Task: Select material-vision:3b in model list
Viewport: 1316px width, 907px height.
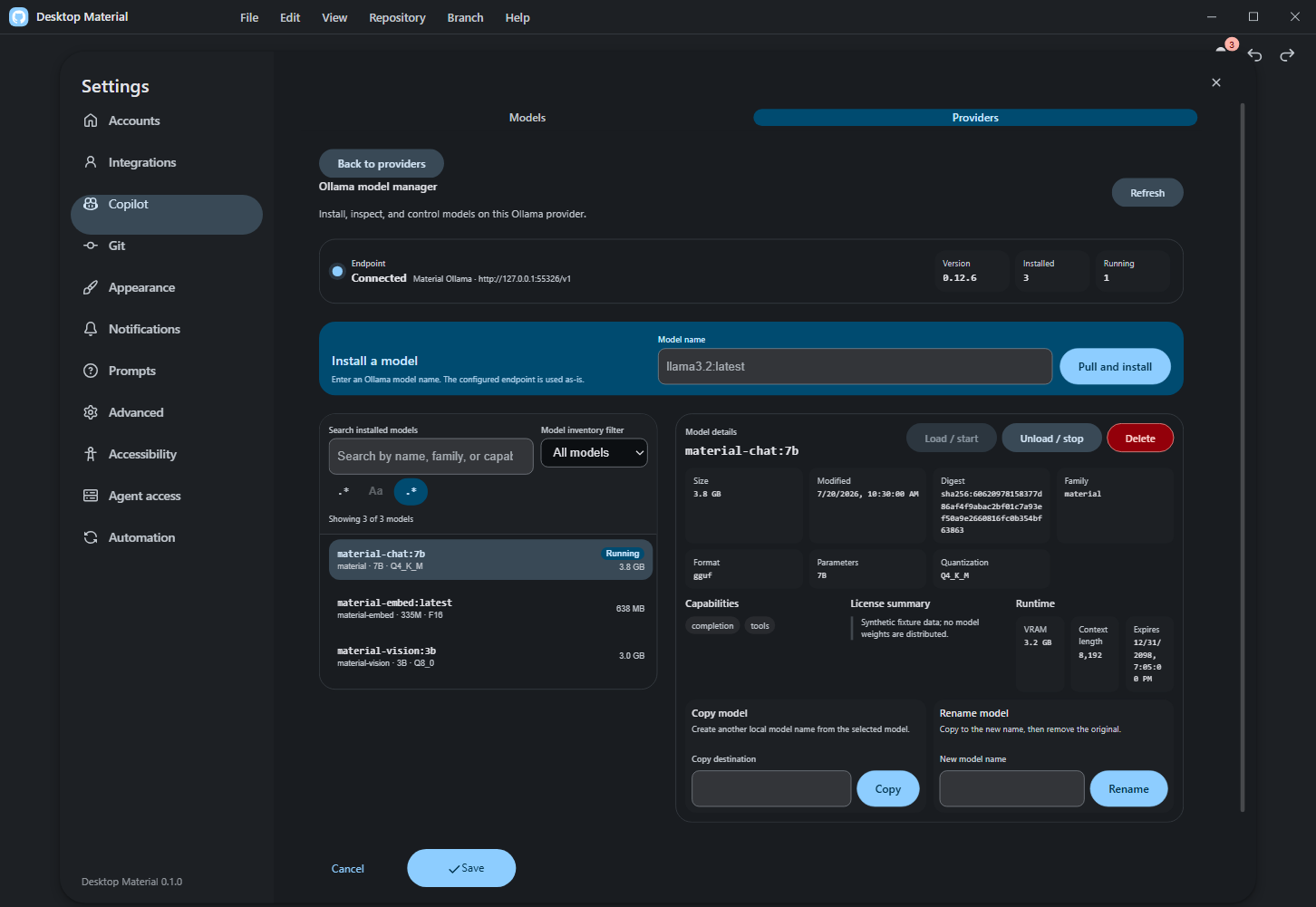Action: click(x=490, y=657)
